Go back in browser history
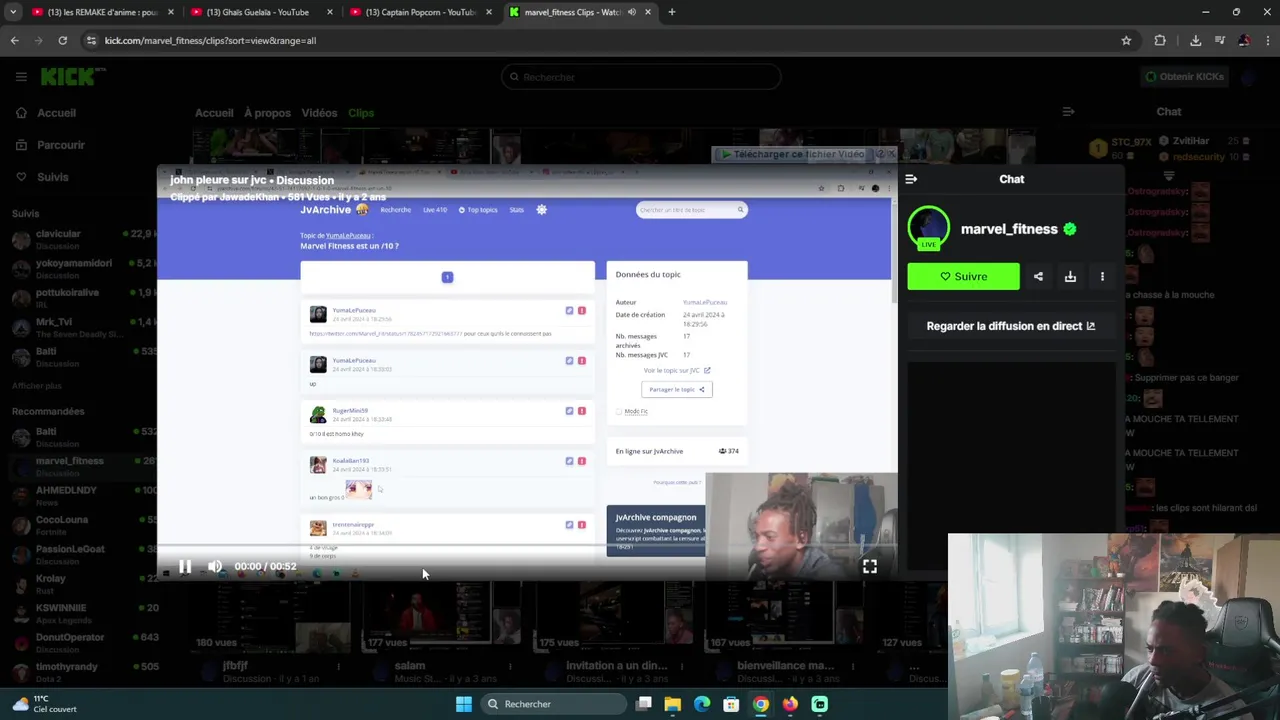 pos(14,40)
